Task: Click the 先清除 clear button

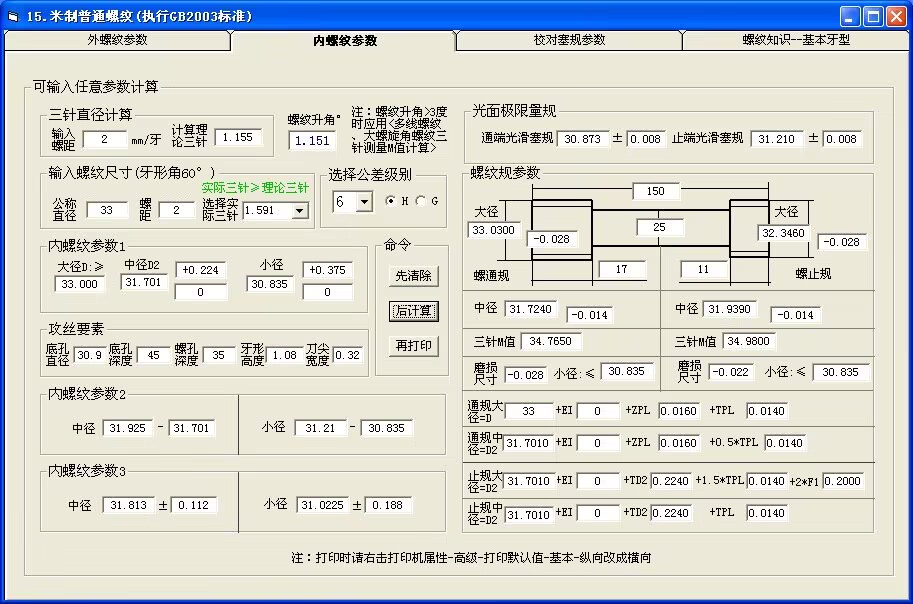Action: click(x=413, y=276)
